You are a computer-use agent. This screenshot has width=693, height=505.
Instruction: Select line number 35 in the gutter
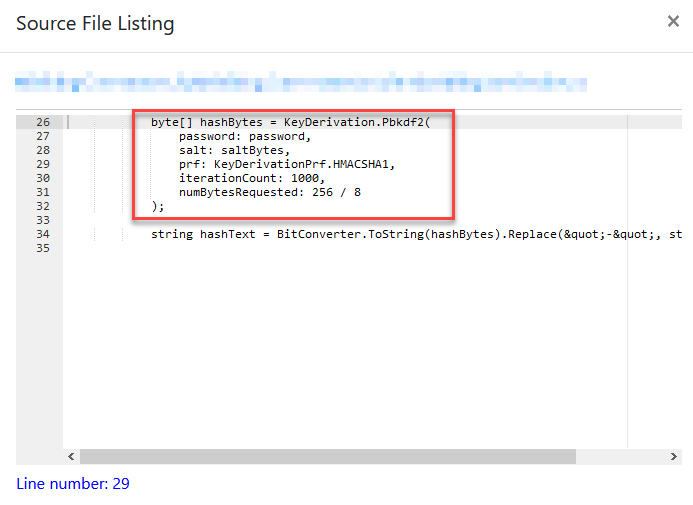point(42,248)
